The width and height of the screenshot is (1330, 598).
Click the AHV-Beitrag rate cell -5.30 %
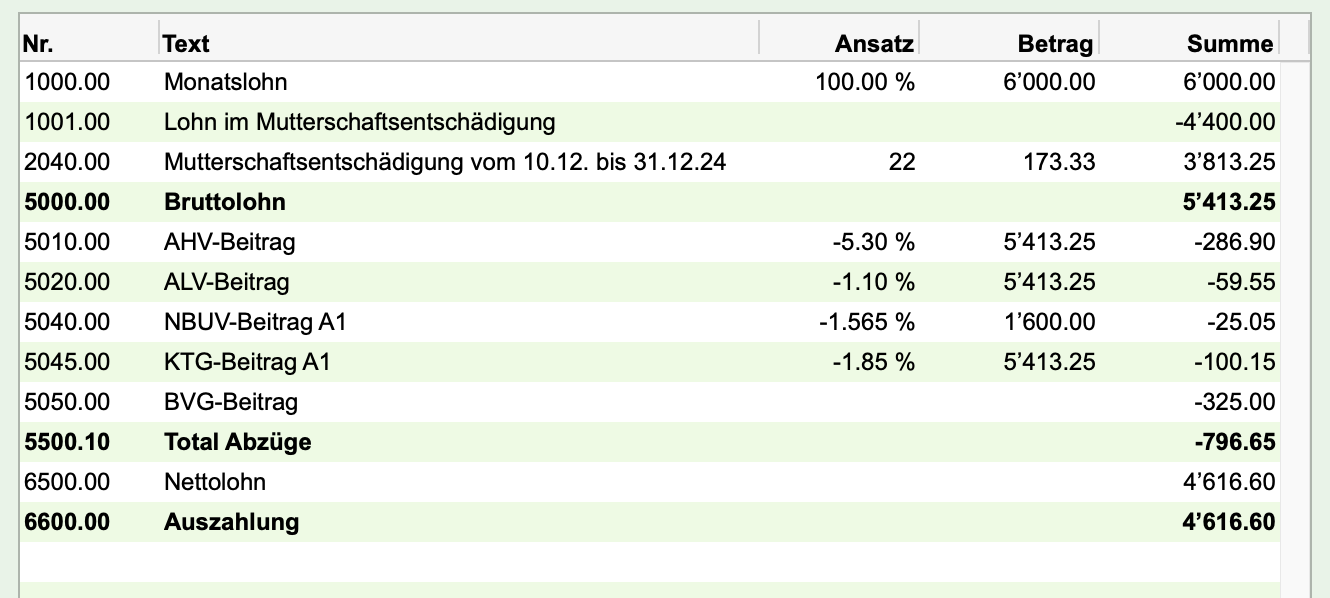coord(873,242)
